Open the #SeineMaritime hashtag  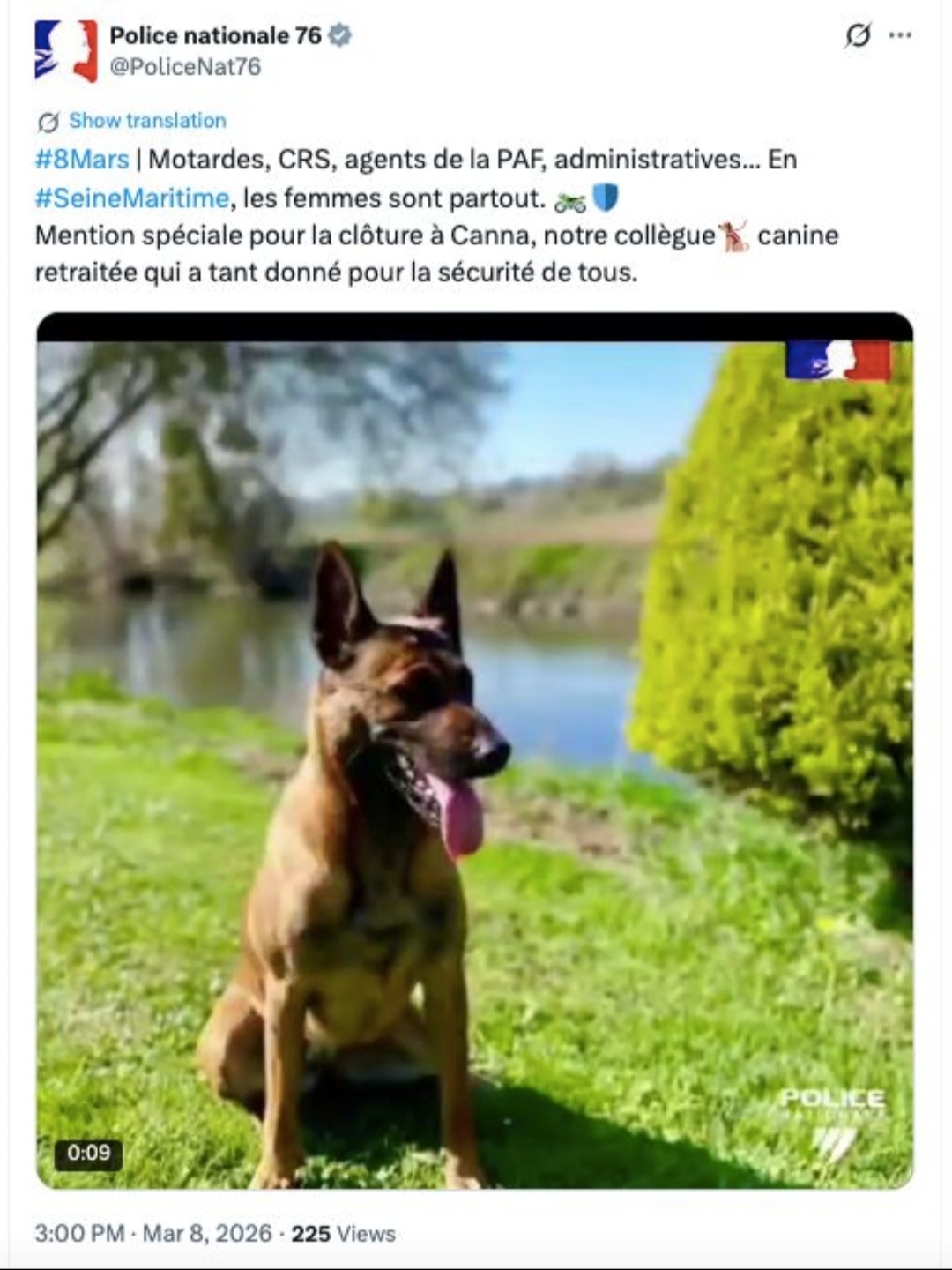[131, 198]
